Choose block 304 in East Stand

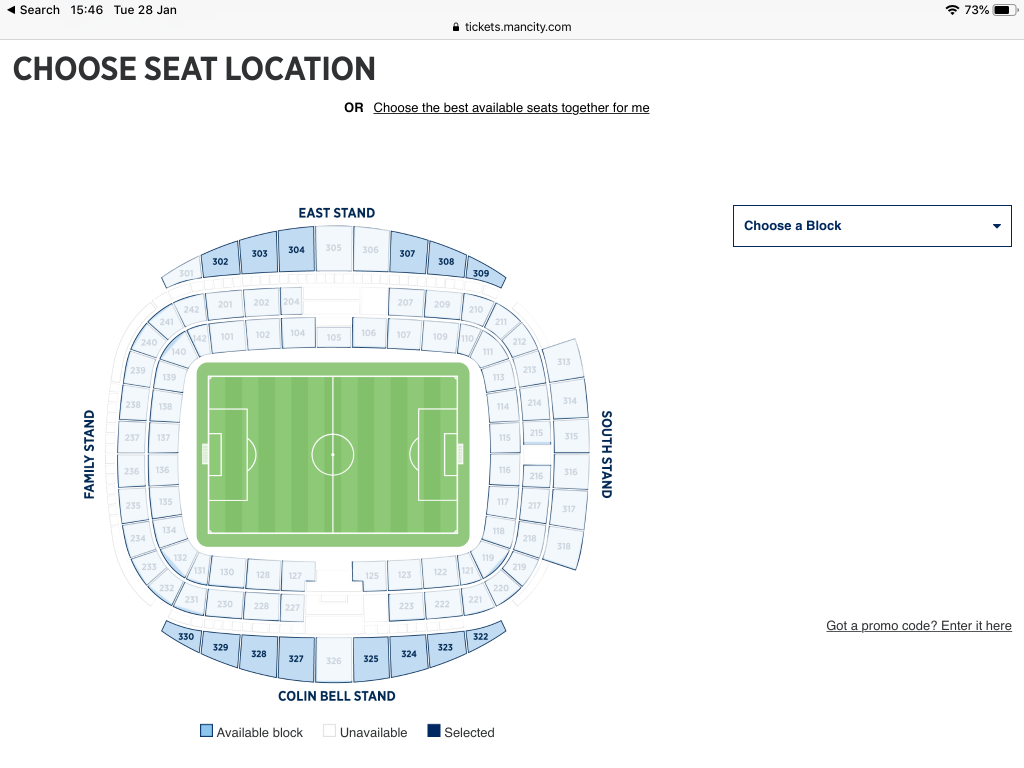coord(296,251)
